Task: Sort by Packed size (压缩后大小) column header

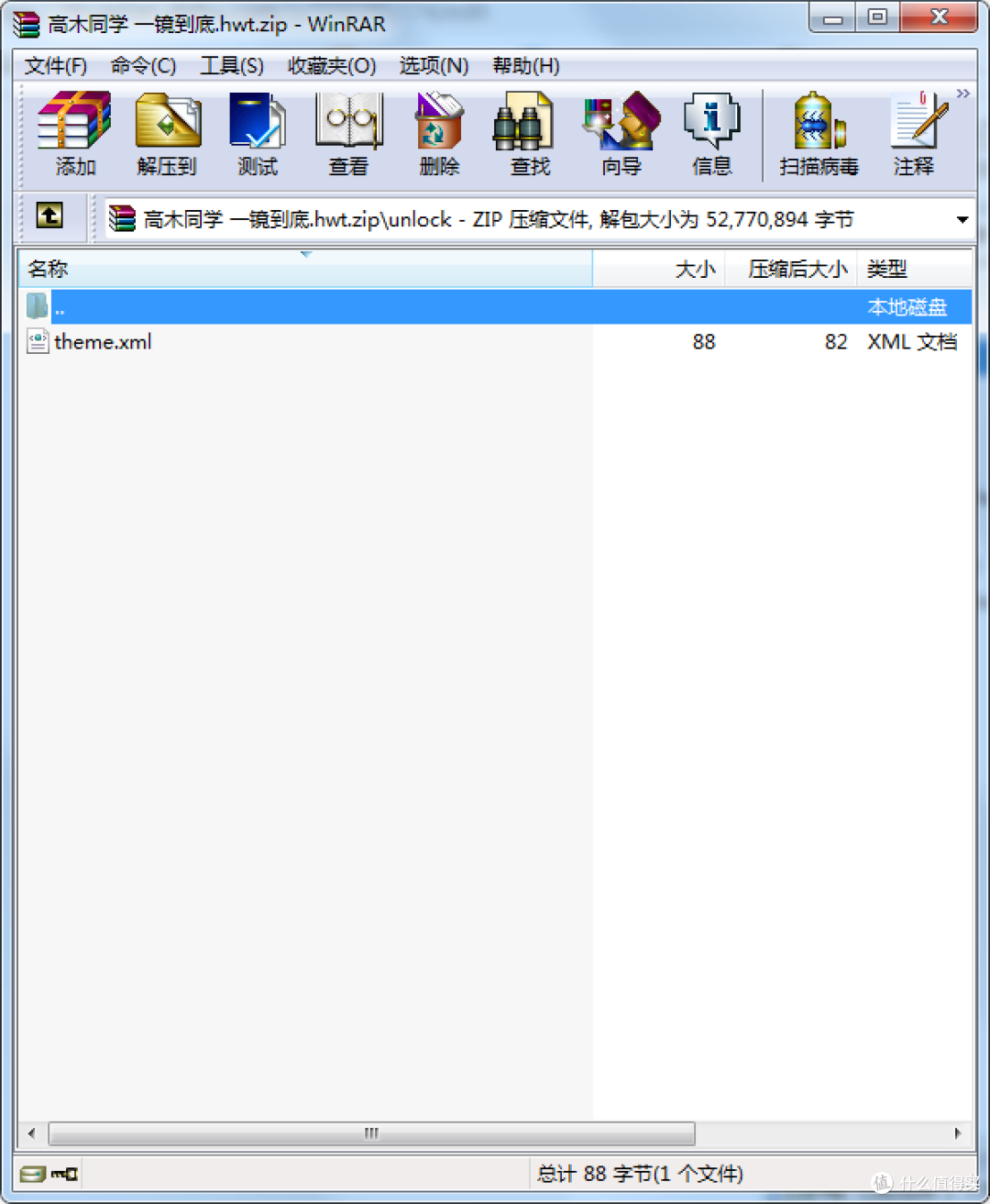Action: [x=791, y=269]
